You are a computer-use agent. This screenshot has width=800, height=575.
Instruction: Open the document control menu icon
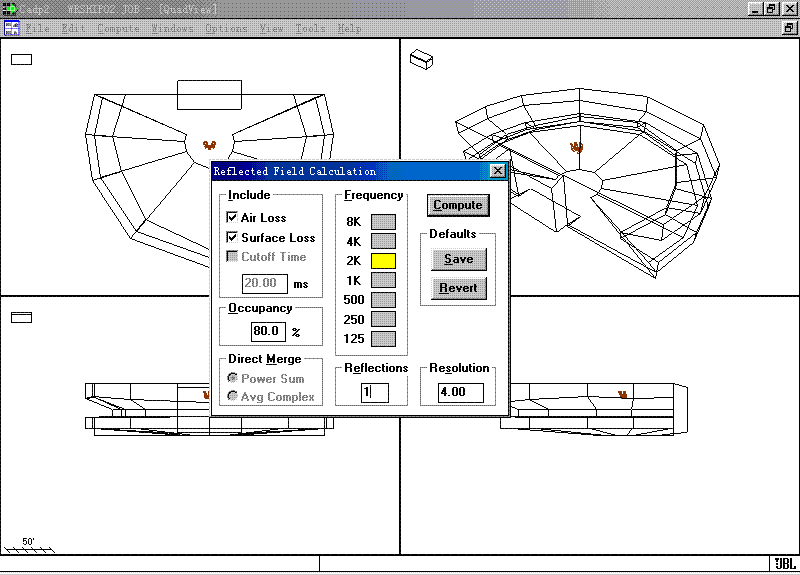tap(11, 28)
